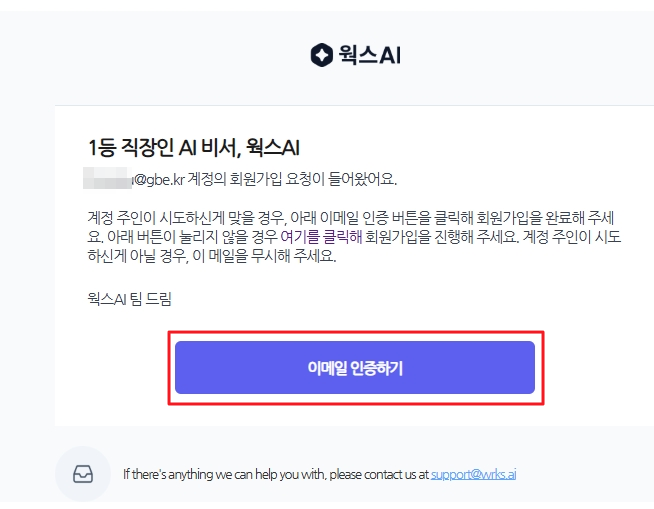Click the 웍스AI wordmark text in header
This screenshot has width=654, height=509.
point(370,55)
